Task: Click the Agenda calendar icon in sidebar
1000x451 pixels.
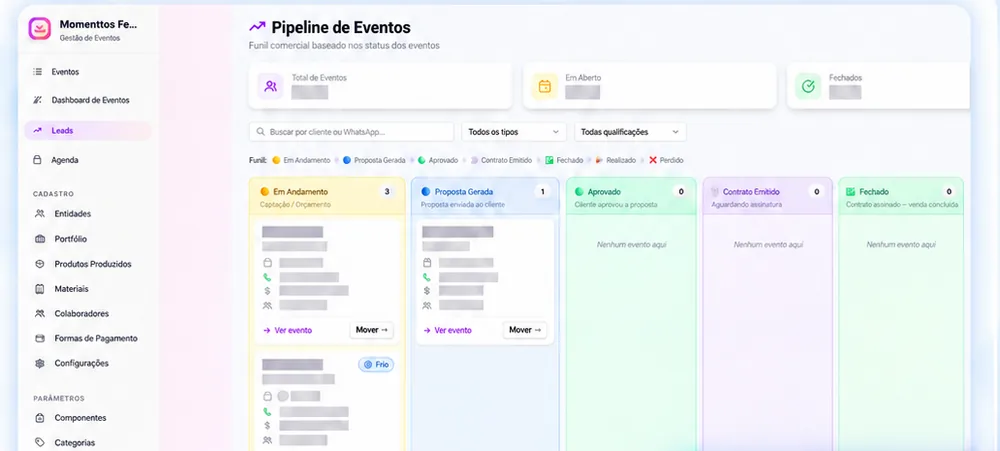Action: tap(38, 160)
